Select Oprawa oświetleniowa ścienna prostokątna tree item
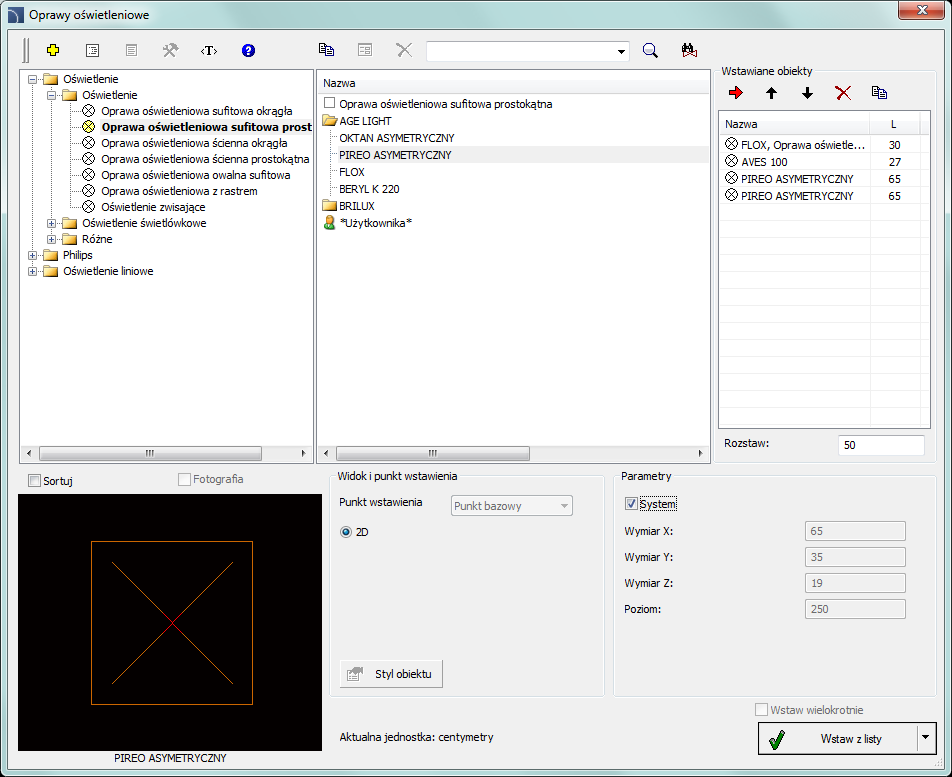Viewport: 952px width, 777px height. pyautogui.click(x=205, y=159)
